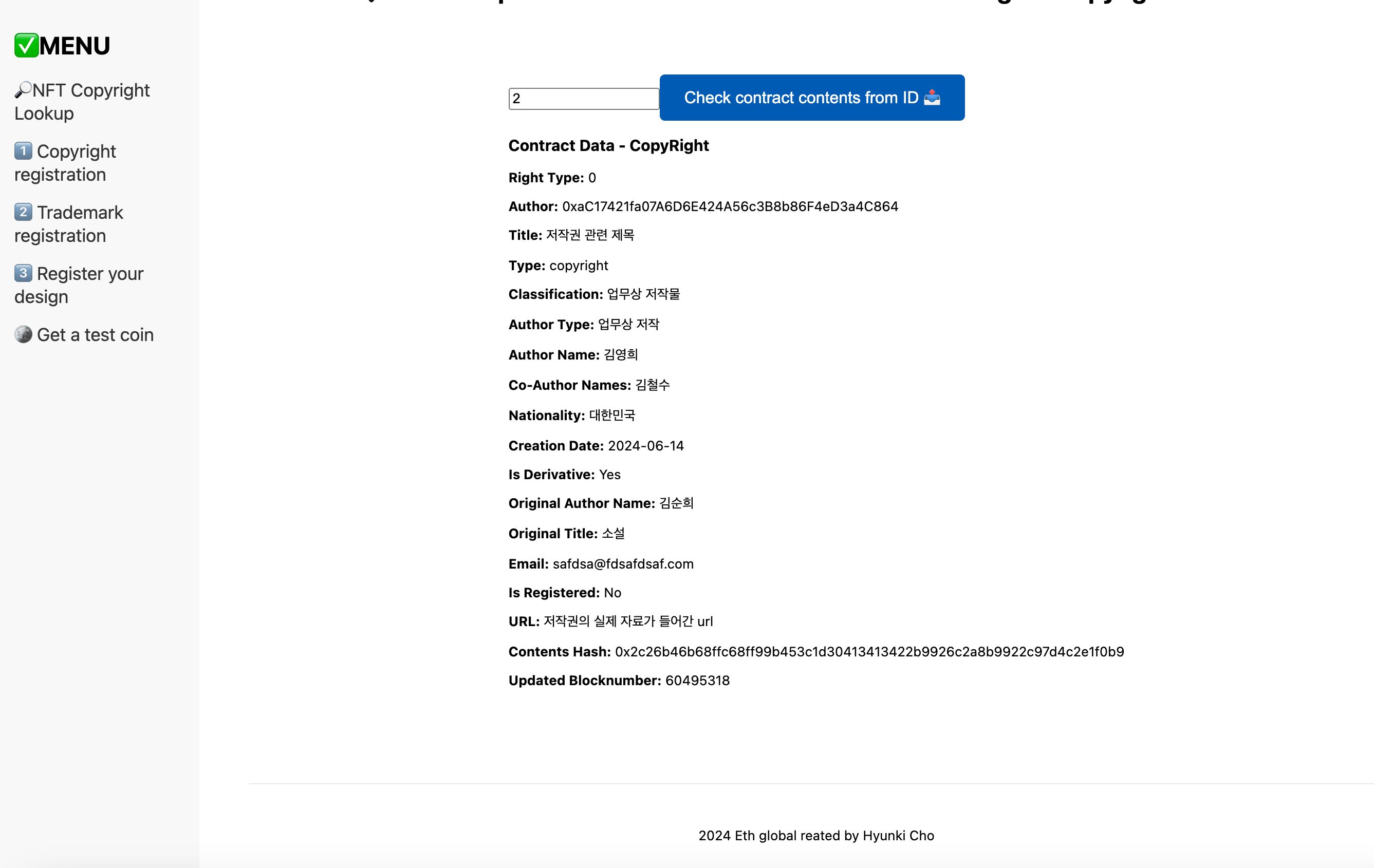Select the Author Name value 김영희

[621, 355]
